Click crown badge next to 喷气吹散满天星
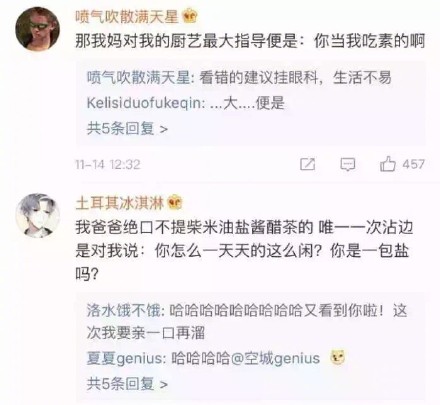The height and width of the screenshot is (405, 440). [x=190, y=16]
